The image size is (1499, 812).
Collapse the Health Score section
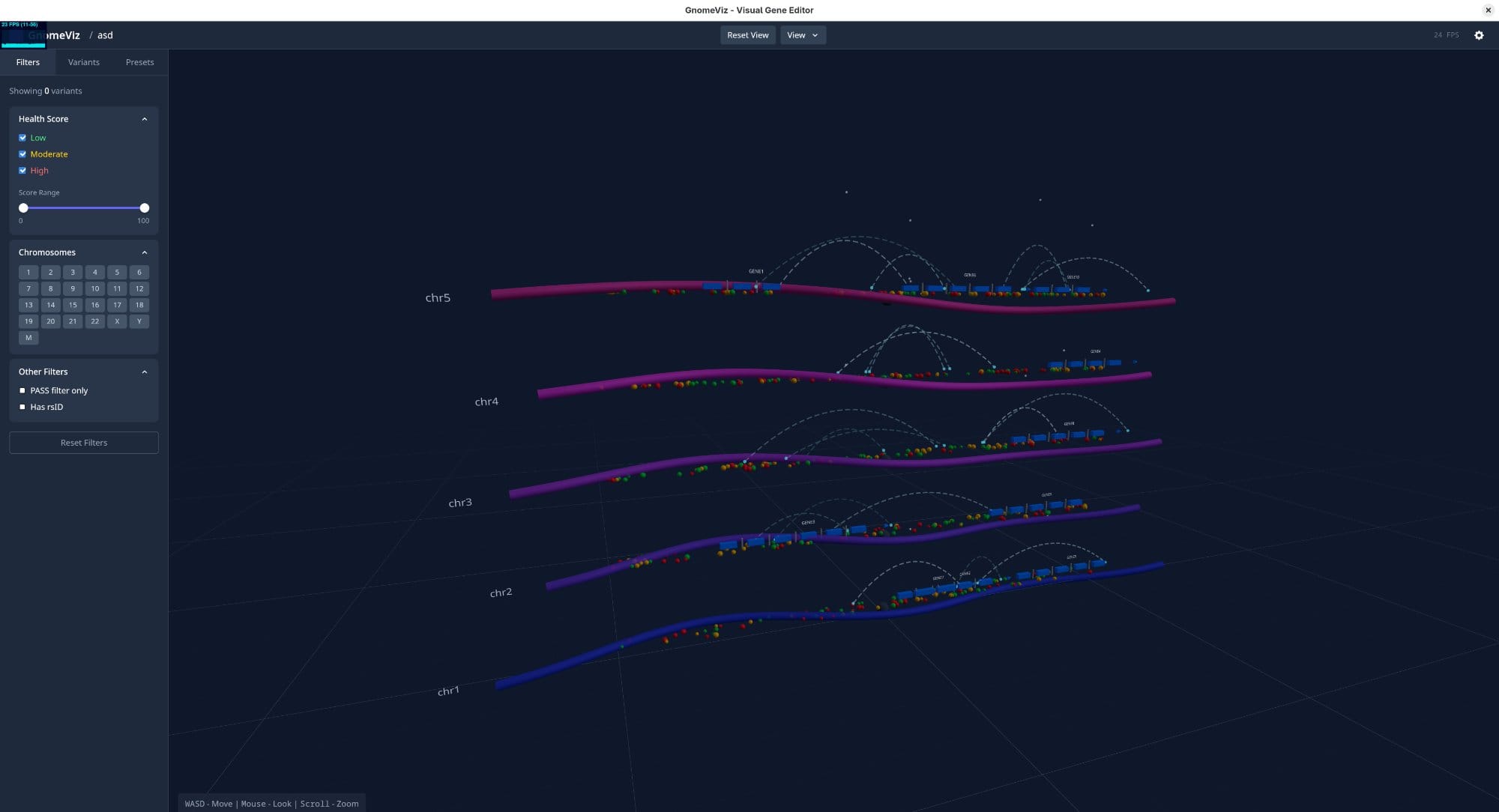point(144,118)
